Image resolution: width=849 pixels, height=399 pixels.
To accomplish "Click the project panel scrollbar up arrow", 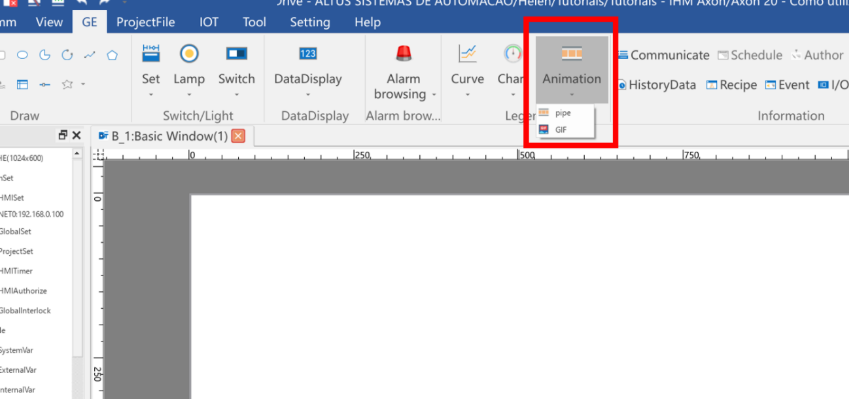I will [77, 154].
